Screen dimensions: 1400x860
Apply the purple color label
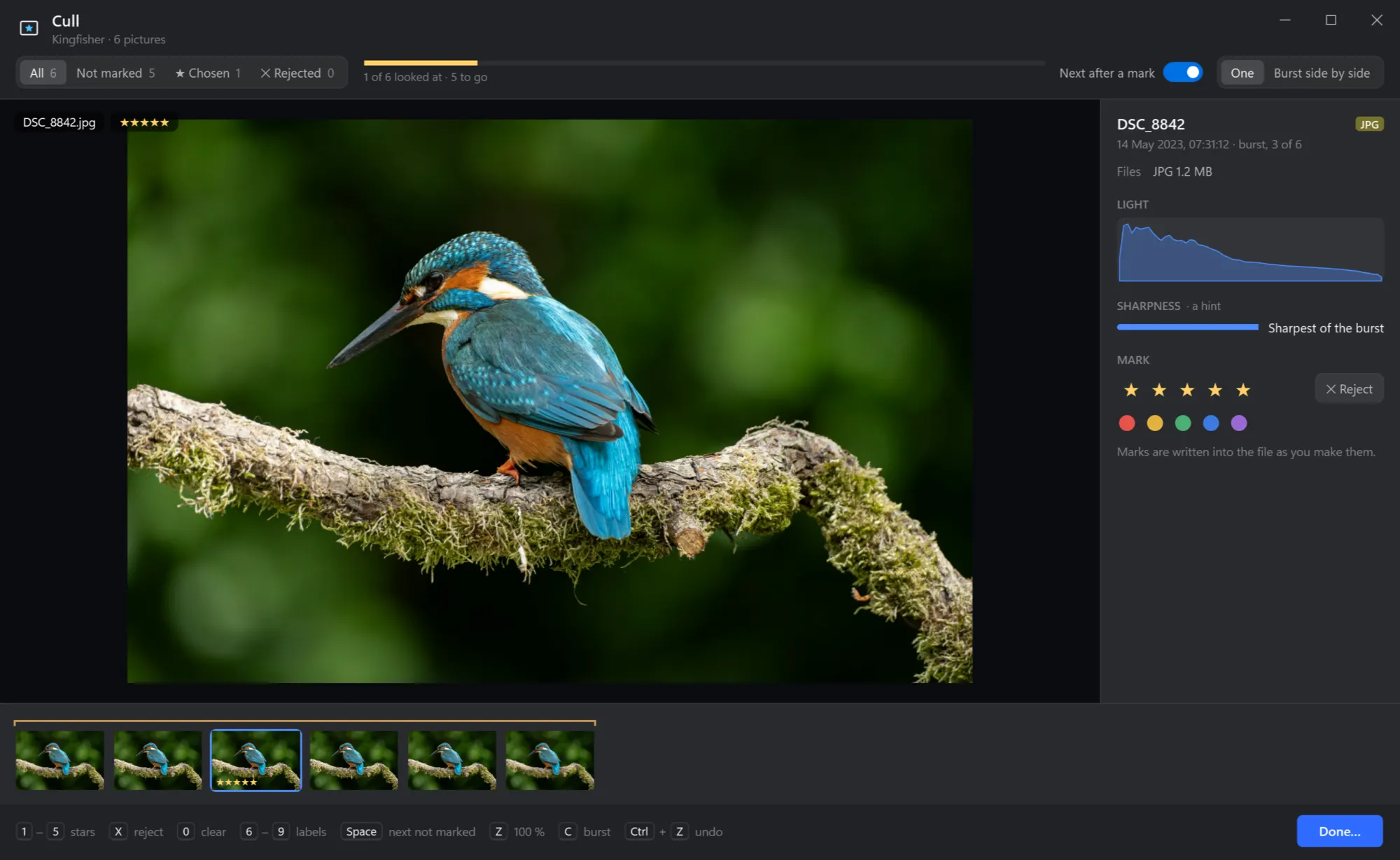tap(1239, 423)
